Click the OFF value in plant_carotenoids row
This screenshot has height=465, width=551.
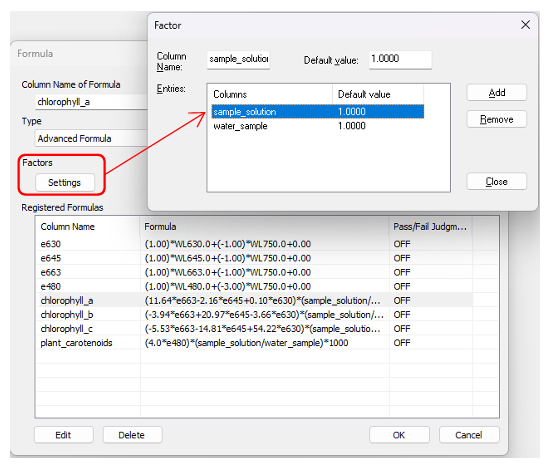(x=402, y=343)
